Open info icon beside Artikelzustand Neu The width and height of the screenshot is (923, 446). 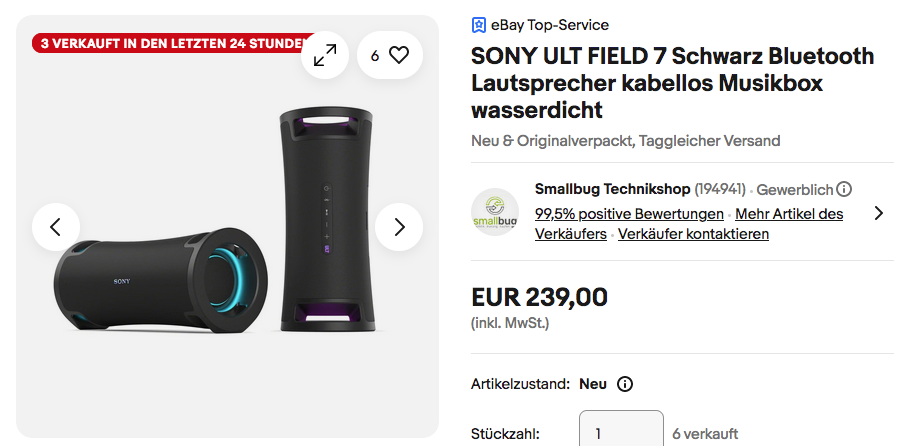[625, 384]
